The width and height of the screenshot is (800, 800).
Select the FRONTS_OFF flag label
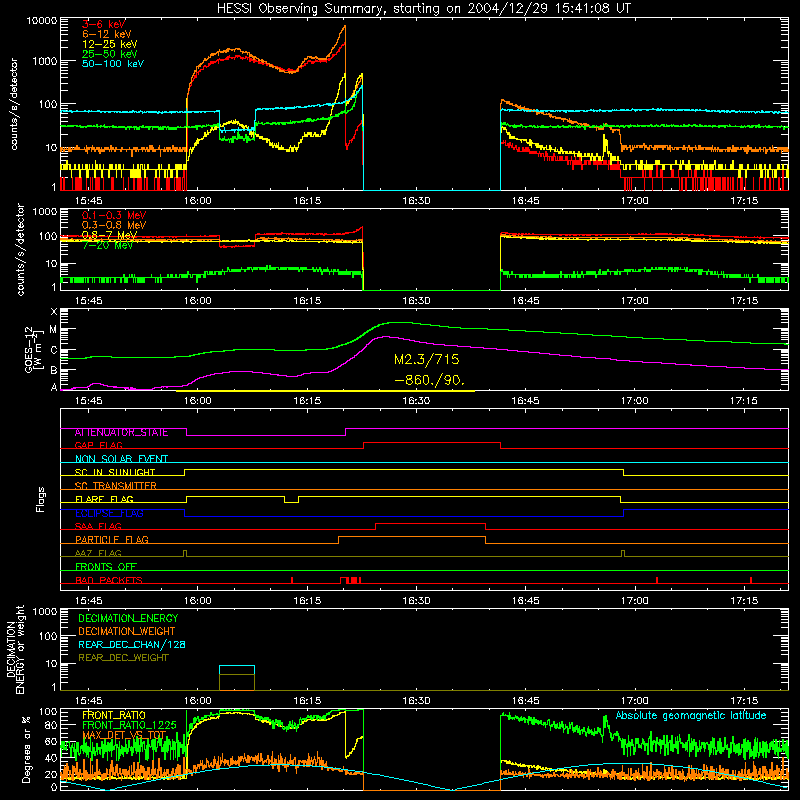(x=106, y=567)
